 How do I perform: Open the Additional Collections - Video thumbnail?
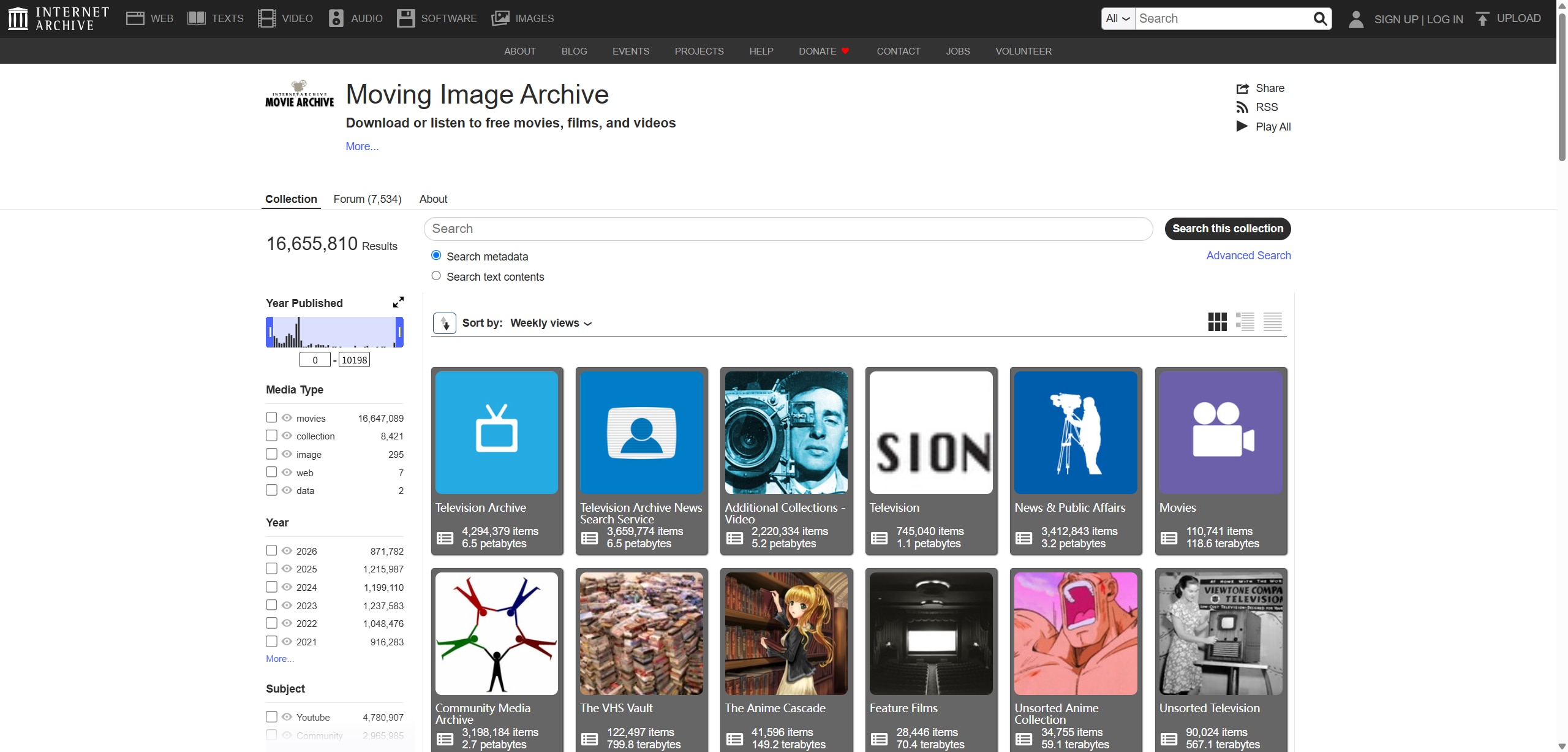coord(786,433)
